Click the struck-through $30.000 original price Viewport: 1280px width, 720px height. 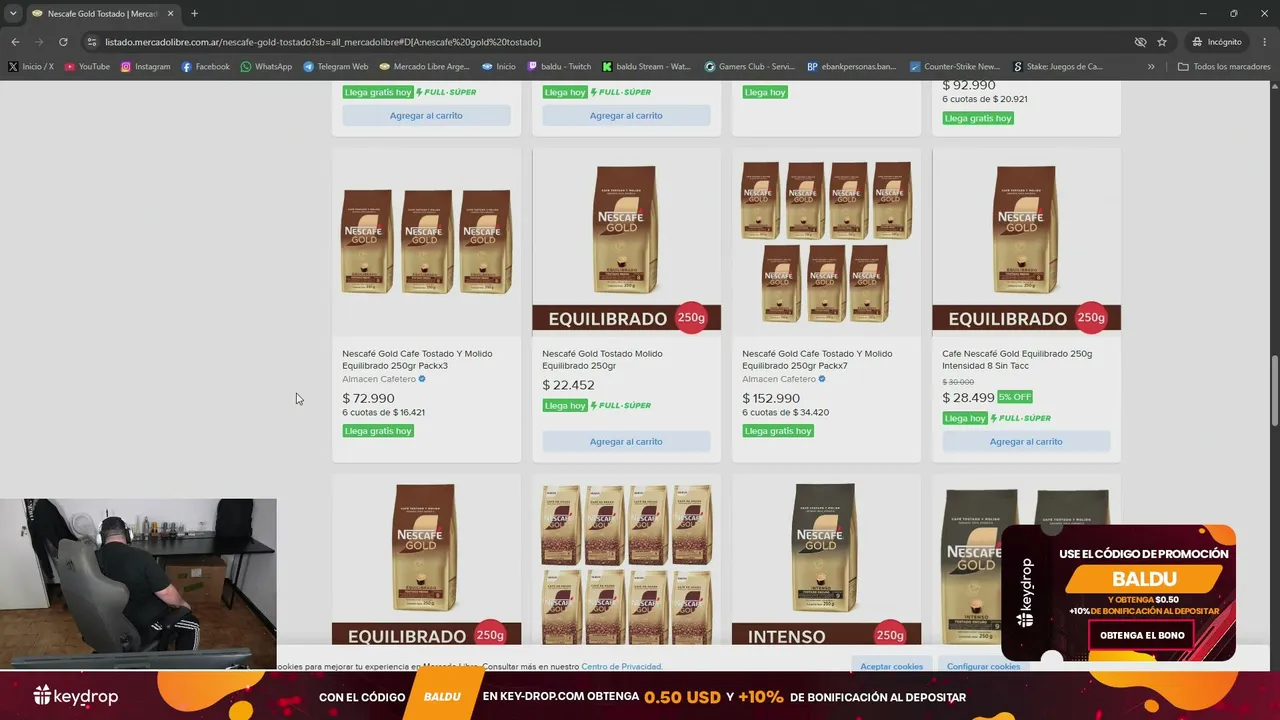point(960,382)
